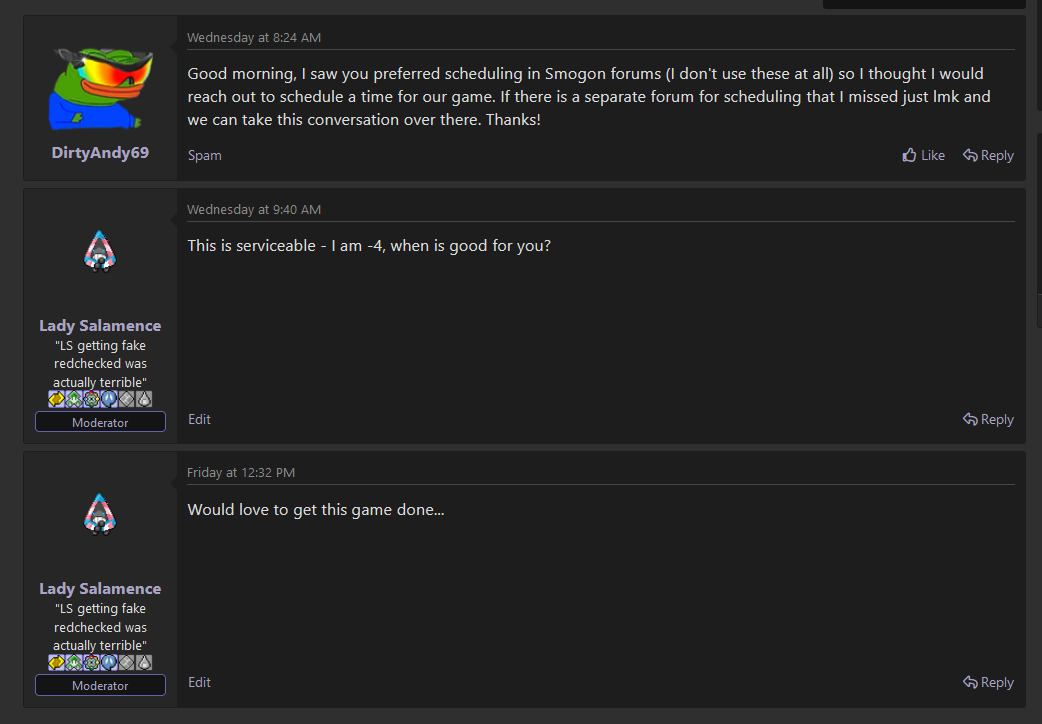Image resolution: width=1042 pixels, height=724 pixels.
Task: Edit the "Would love to get this game done" message
Action: coord(199,682)
